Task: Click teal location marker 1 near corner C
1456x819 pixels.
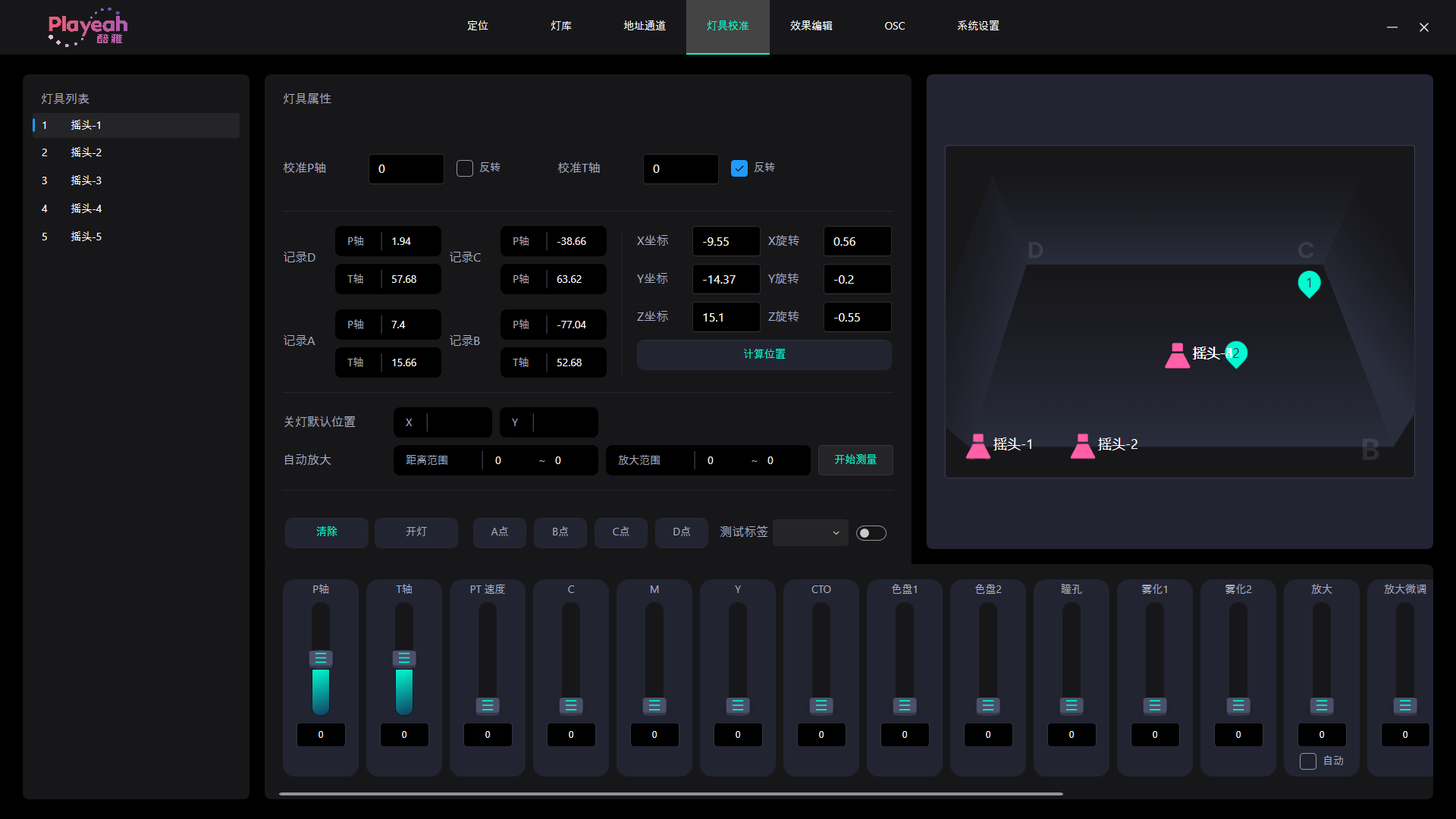Action: (x=1309, y=284)
